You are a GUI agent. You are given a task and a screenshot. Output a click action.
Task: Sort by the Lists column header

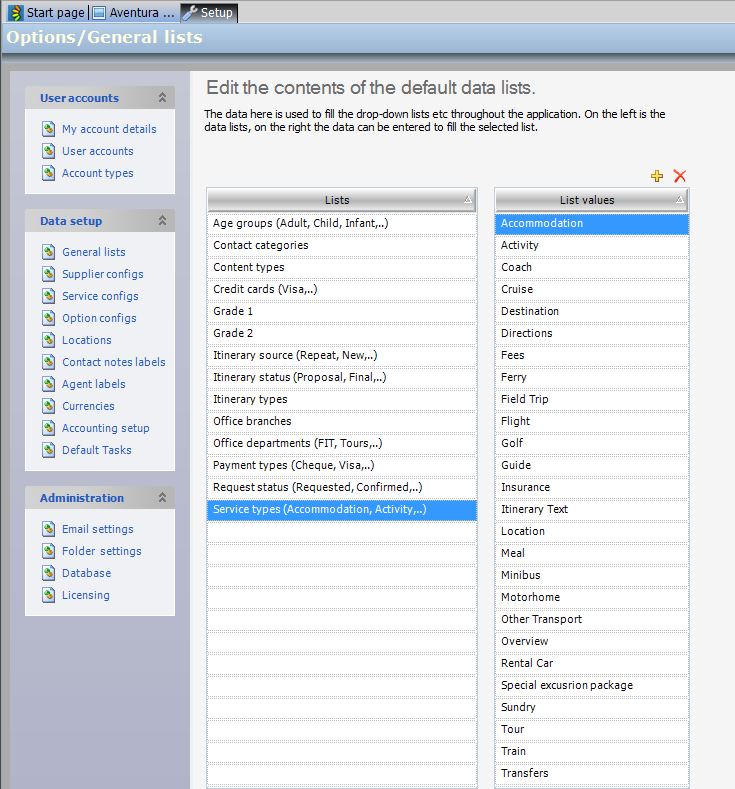pyautogui.click(x=337, y=200)
